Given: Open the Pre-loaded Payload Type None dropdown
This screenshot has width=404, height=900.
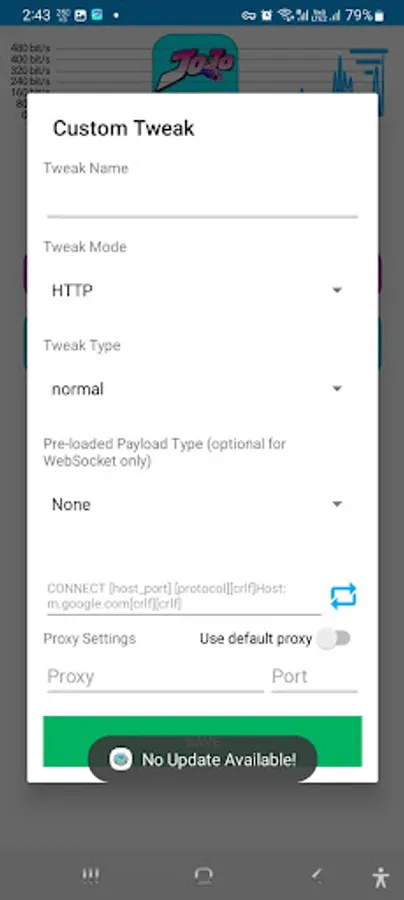Looking at the screenshot, I should pyautogui.click(x=197, y=505).
